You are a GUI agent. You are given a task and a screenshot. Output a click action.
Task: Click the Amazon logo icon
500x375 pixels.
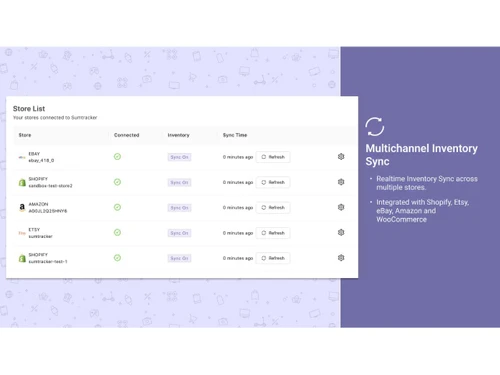click(x=22, y=207)
